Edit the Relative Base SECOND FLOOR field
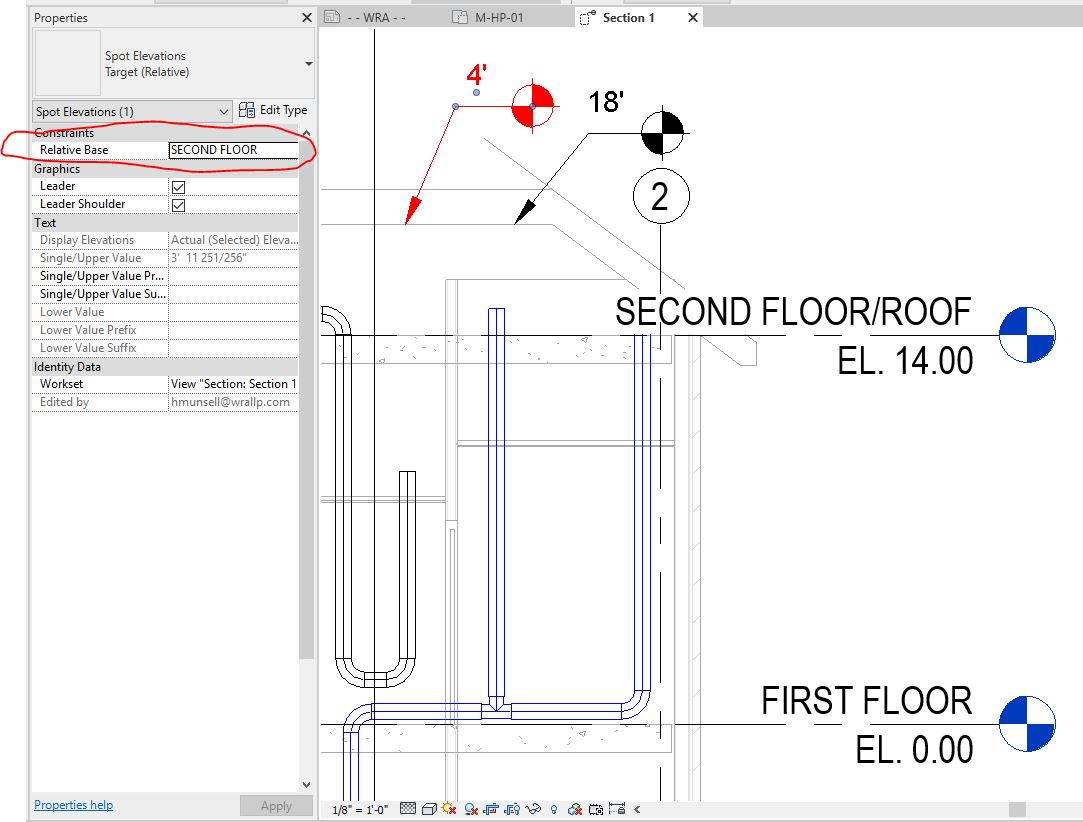This screenshot has width=1083, height=822. (233, 150)
